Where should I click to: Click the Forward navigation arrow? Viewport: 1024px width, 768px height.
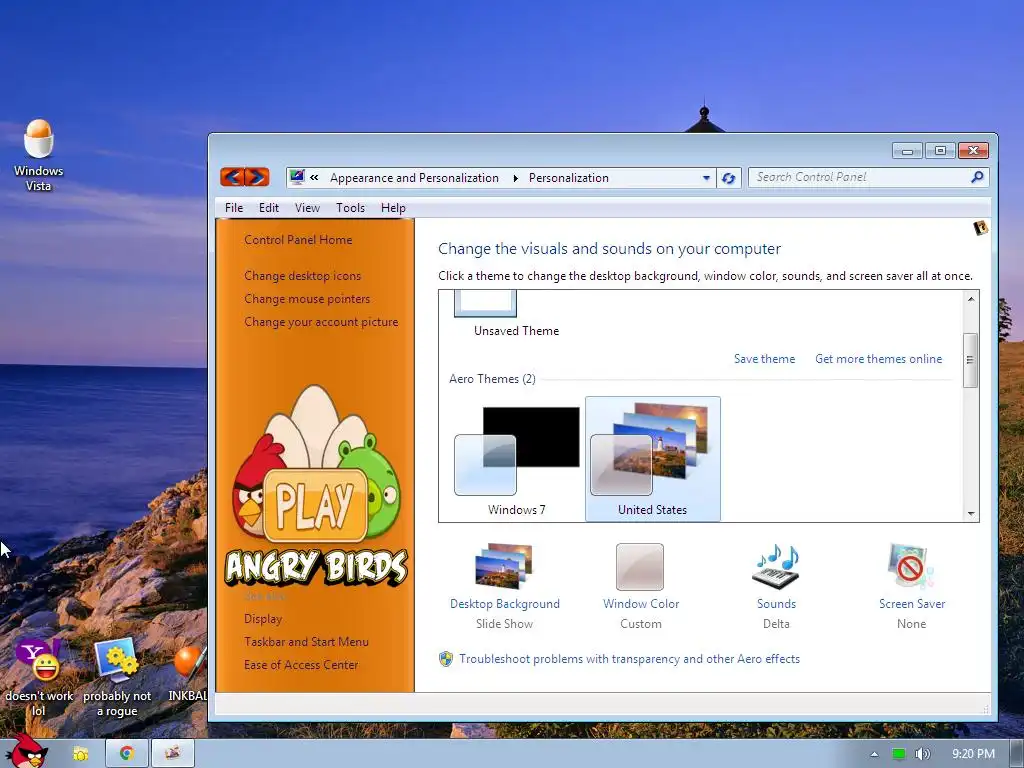(257, 177)
